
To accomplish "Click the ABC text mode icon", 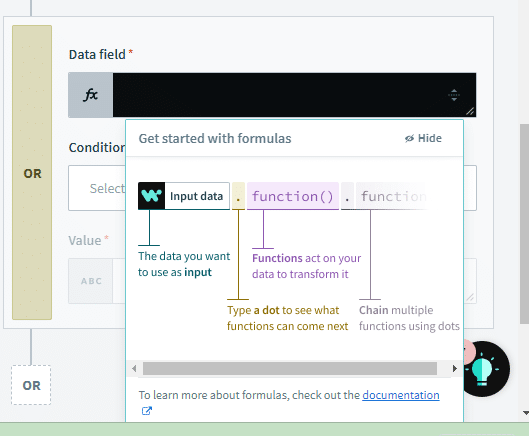I will 90,281.
